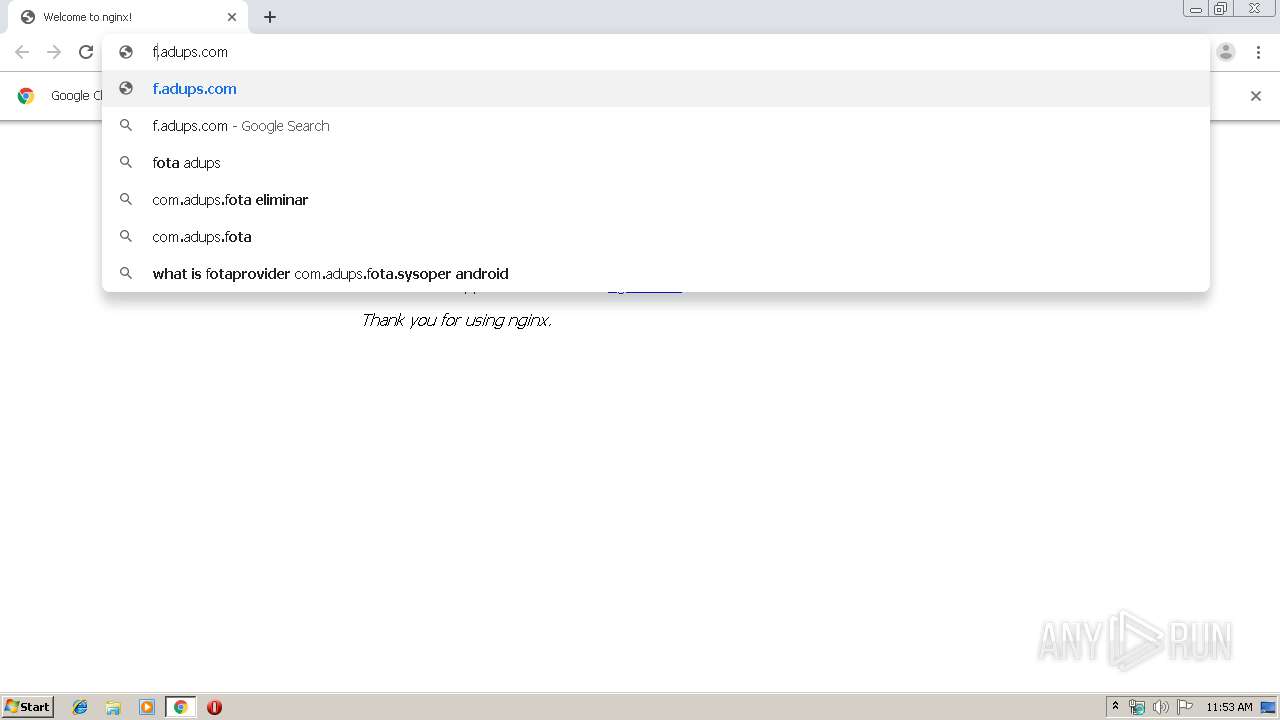The width and height of the screenshot is (1280, 720).
Task: Click the Show Desktop button
Action: [1269, 707]
